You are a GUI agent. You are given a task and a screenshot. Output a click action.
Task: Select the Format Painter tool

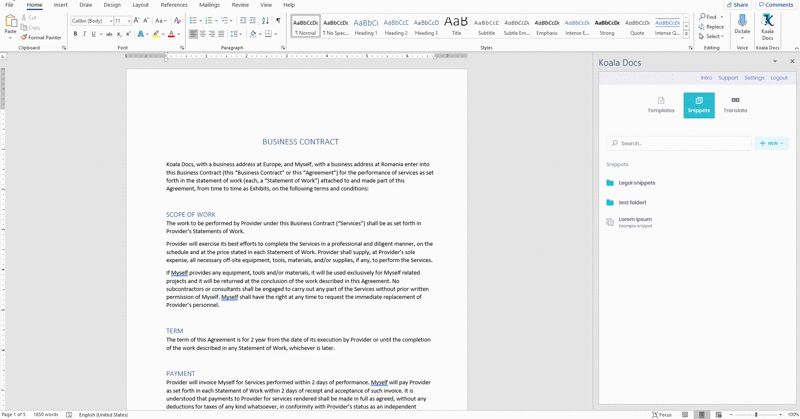[41, 37]
